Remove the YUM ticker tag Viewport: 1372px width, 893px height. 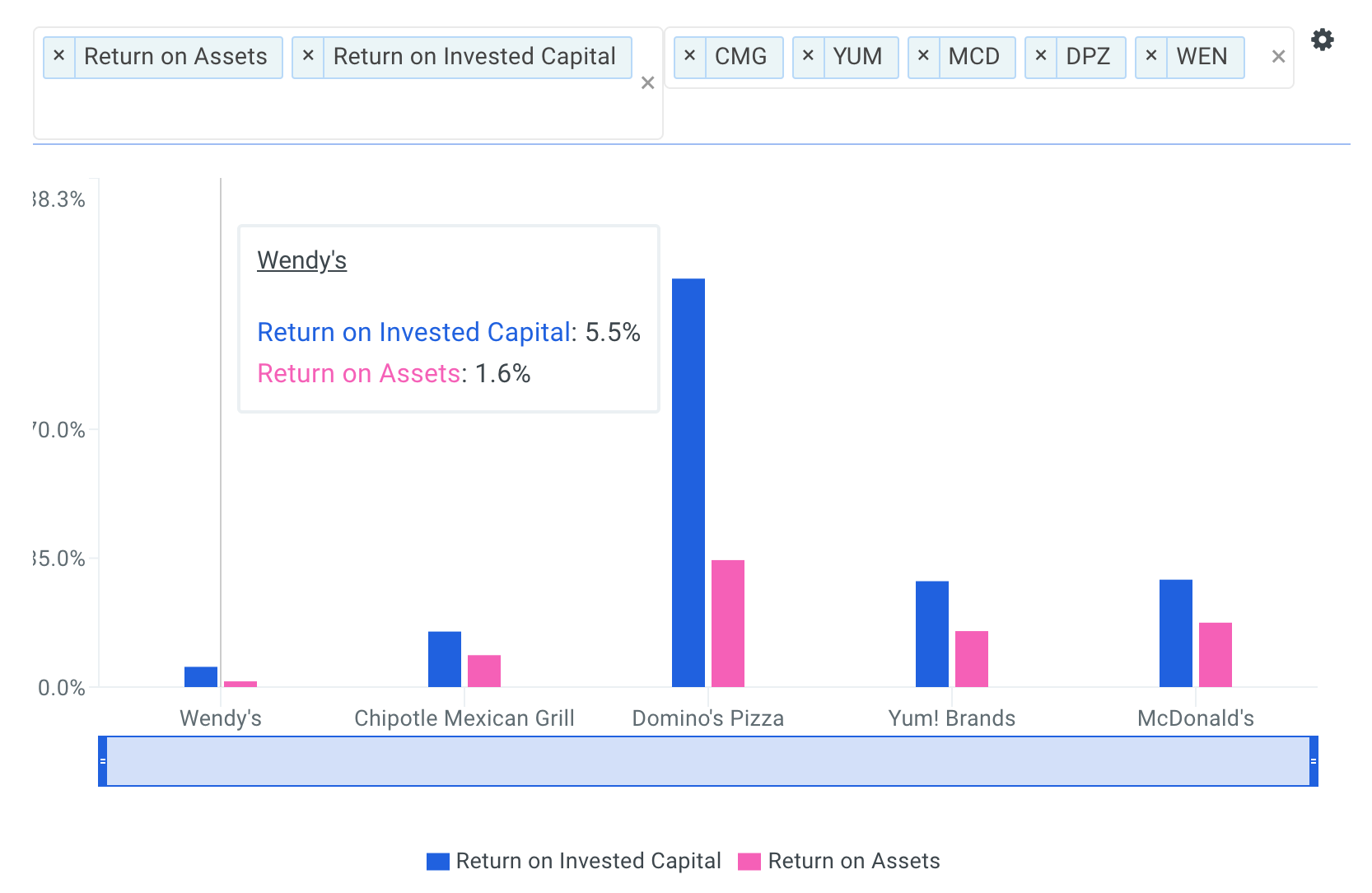pyautogui.click(x=808, y=56)
